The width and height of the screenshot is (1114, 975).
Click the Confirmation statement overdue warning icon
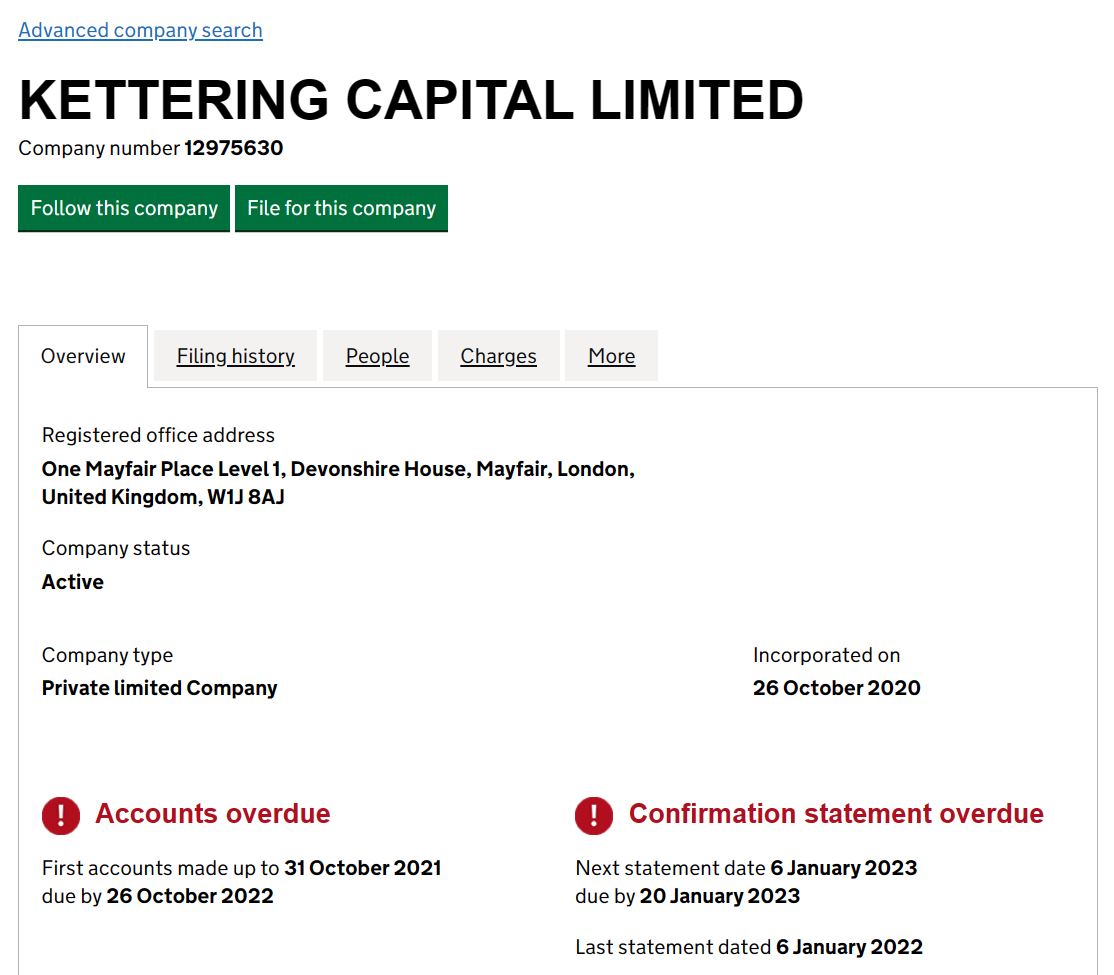(594, 815)
